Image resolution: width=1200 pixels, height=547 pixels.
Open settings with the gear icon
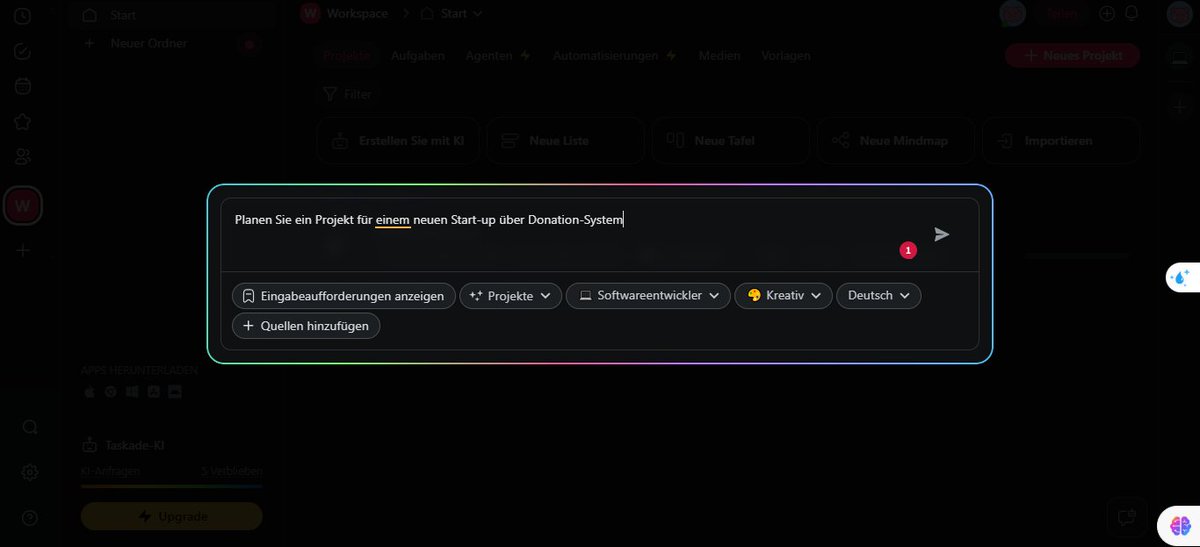click(x=30, y=472)
